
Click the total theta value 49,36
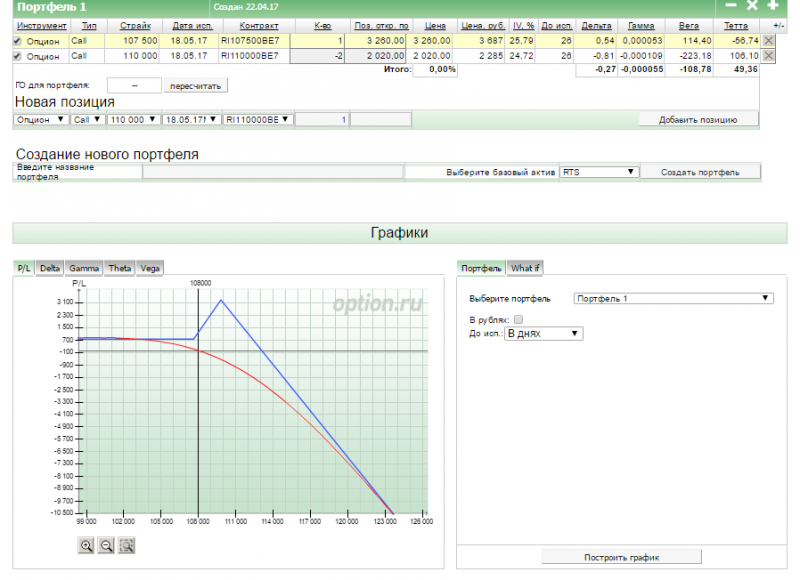[x=745, y=69]
